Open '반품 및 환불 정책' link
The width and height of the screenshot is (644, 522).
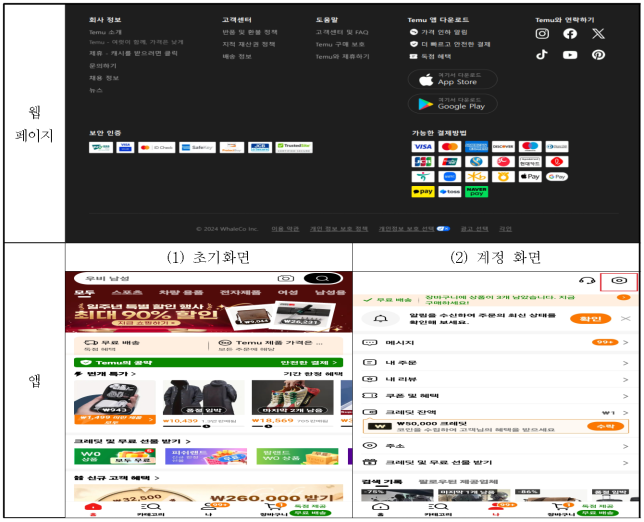pyautogui.click(x=250, y=32)
